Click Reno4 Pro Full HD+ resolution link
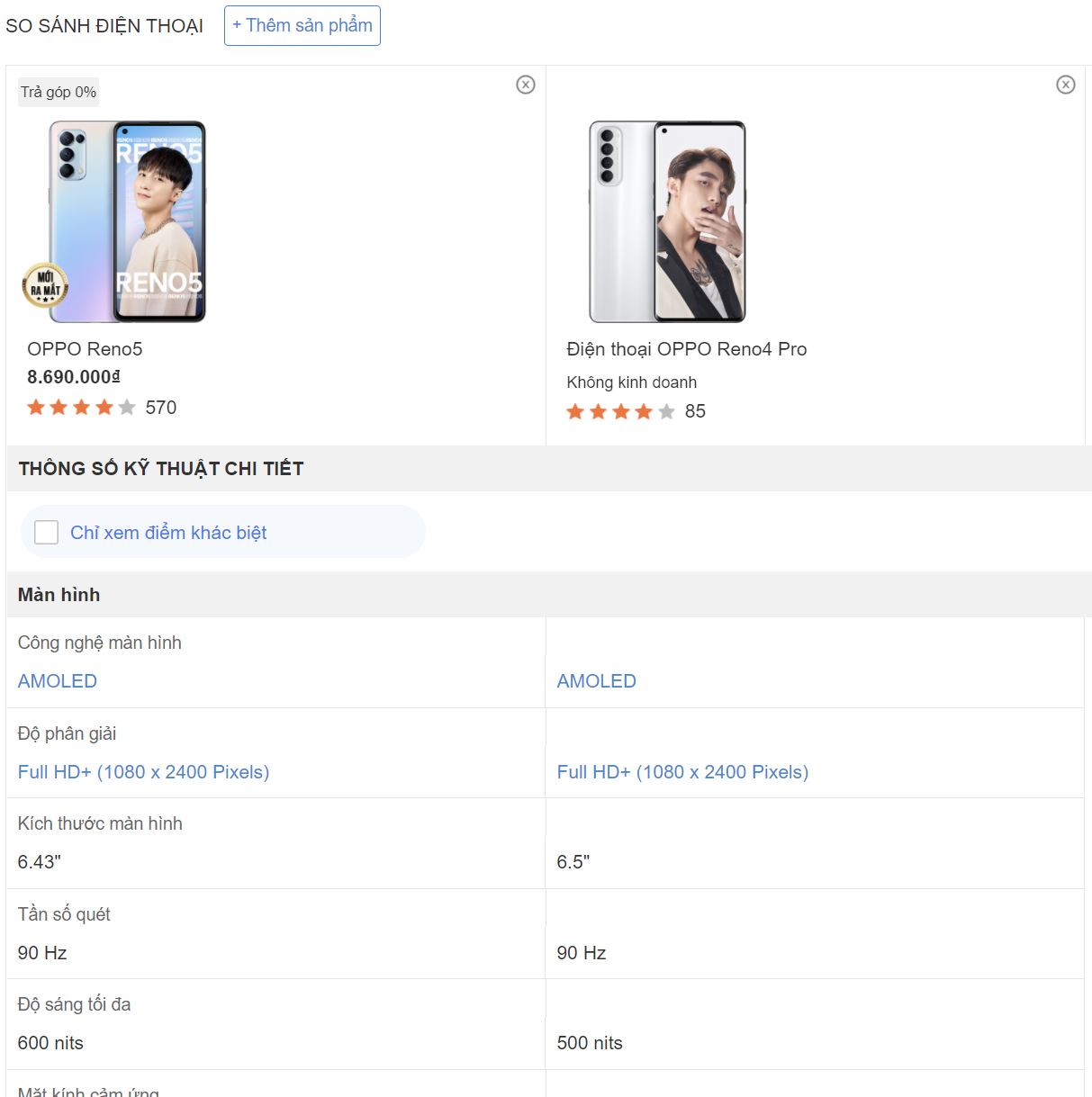Image resolution: width=1092 pixels, height=1097 pixels. click(682, 772)
